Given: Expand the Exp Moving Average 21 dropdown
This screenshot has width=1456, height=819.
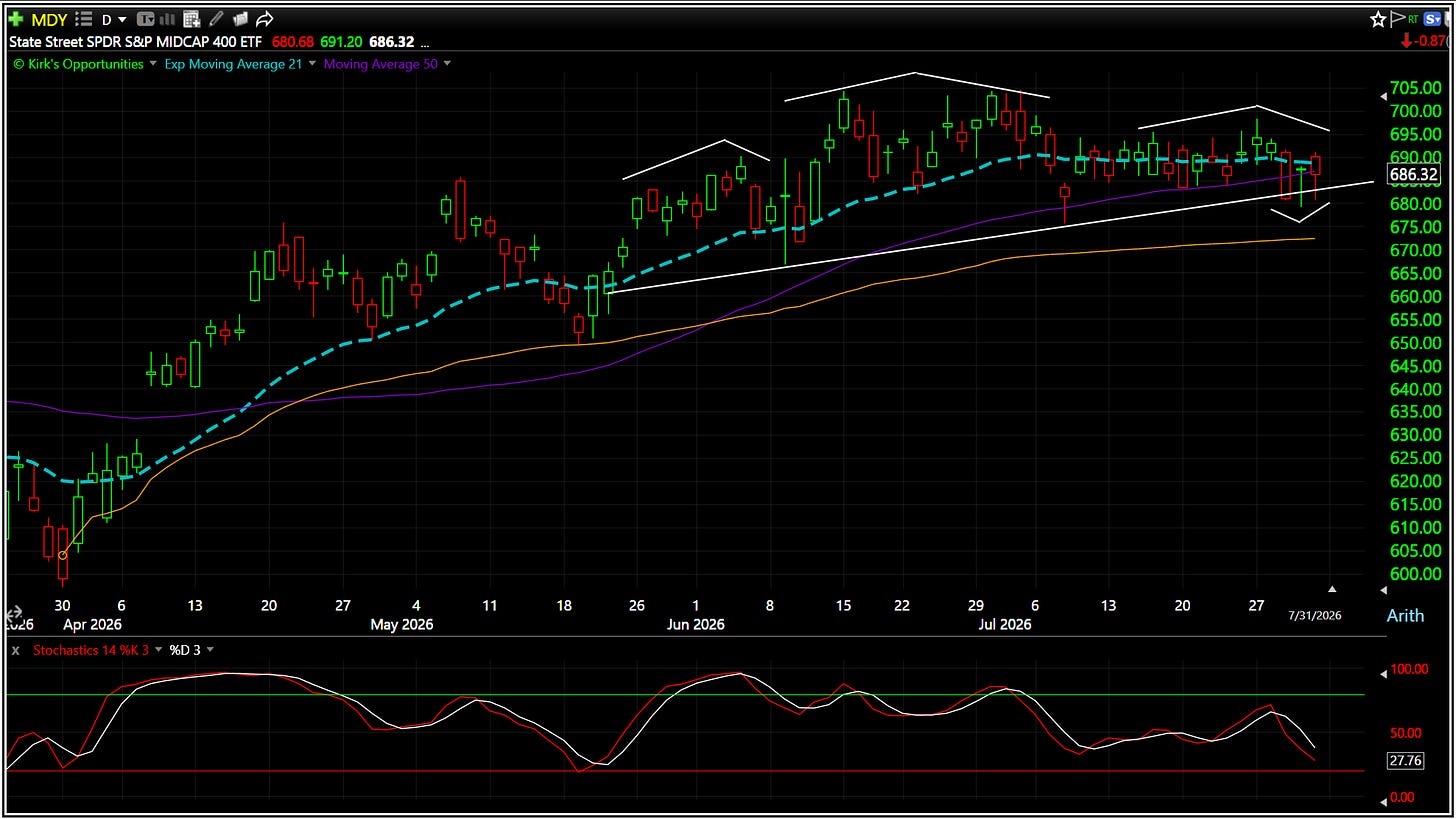Looking at the screenshot, I should tap(313, 64).
